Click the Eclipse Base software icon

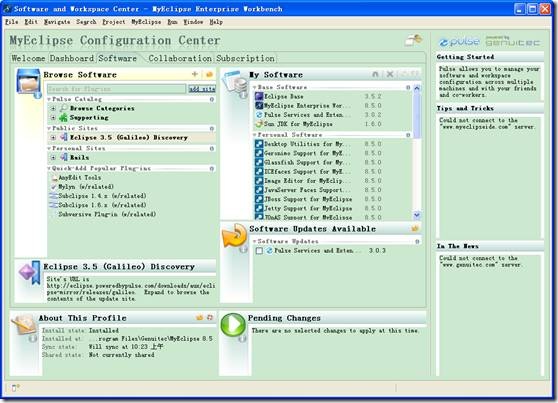pyautogui.click(x=259, y=96)
